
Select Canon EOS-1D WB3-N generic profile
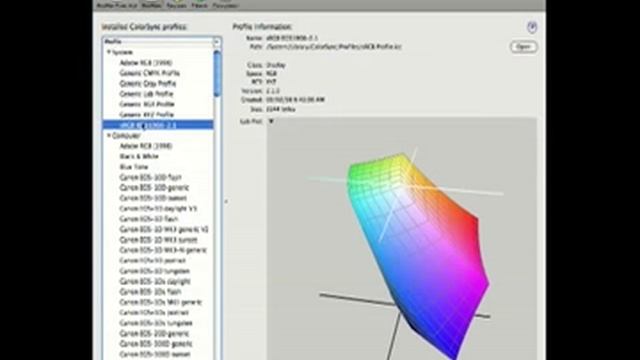coord(163,250)
